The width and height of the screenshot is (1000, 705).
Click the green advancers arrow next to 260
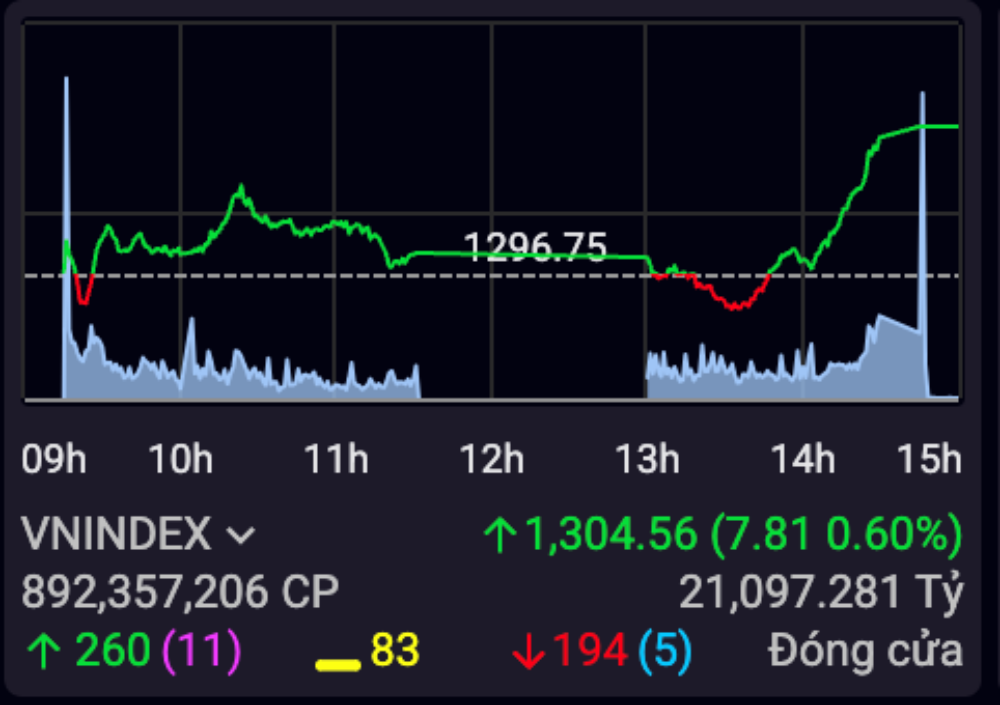pos(43,652)
